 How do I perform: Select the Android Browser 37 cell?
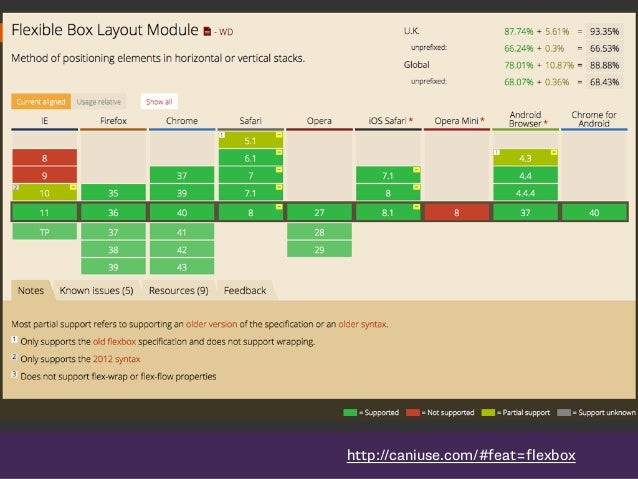pos(526,212)
